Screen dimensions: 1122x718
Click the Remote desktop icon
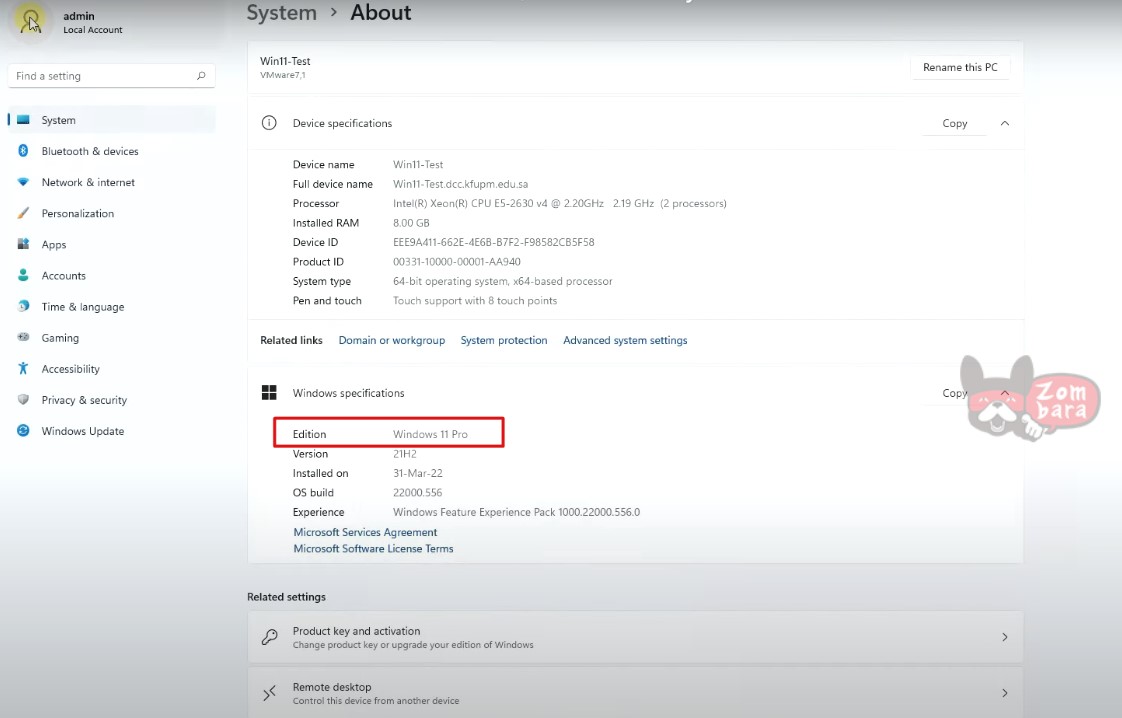[269, 693]
